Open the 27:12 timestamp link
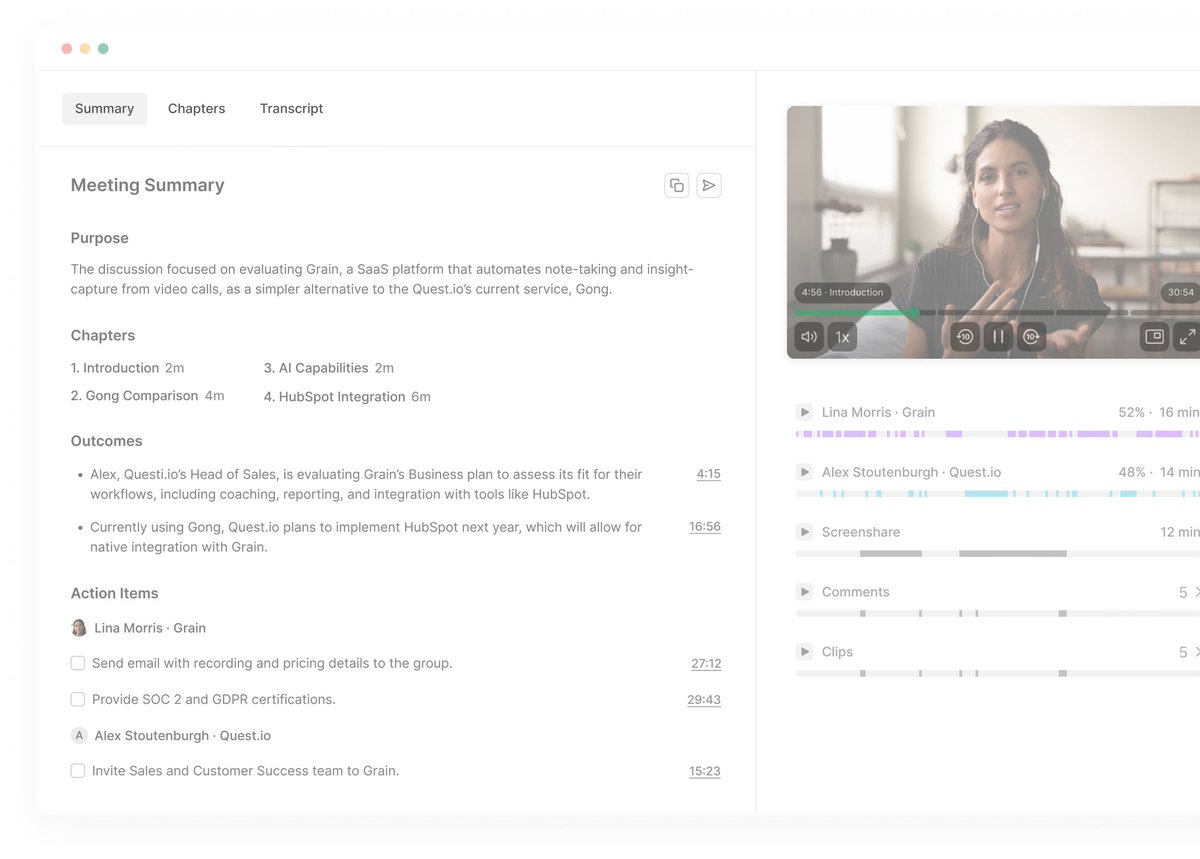Viewport: 1200px width, 859px height. pyautogui.click(x=704, y=663)
